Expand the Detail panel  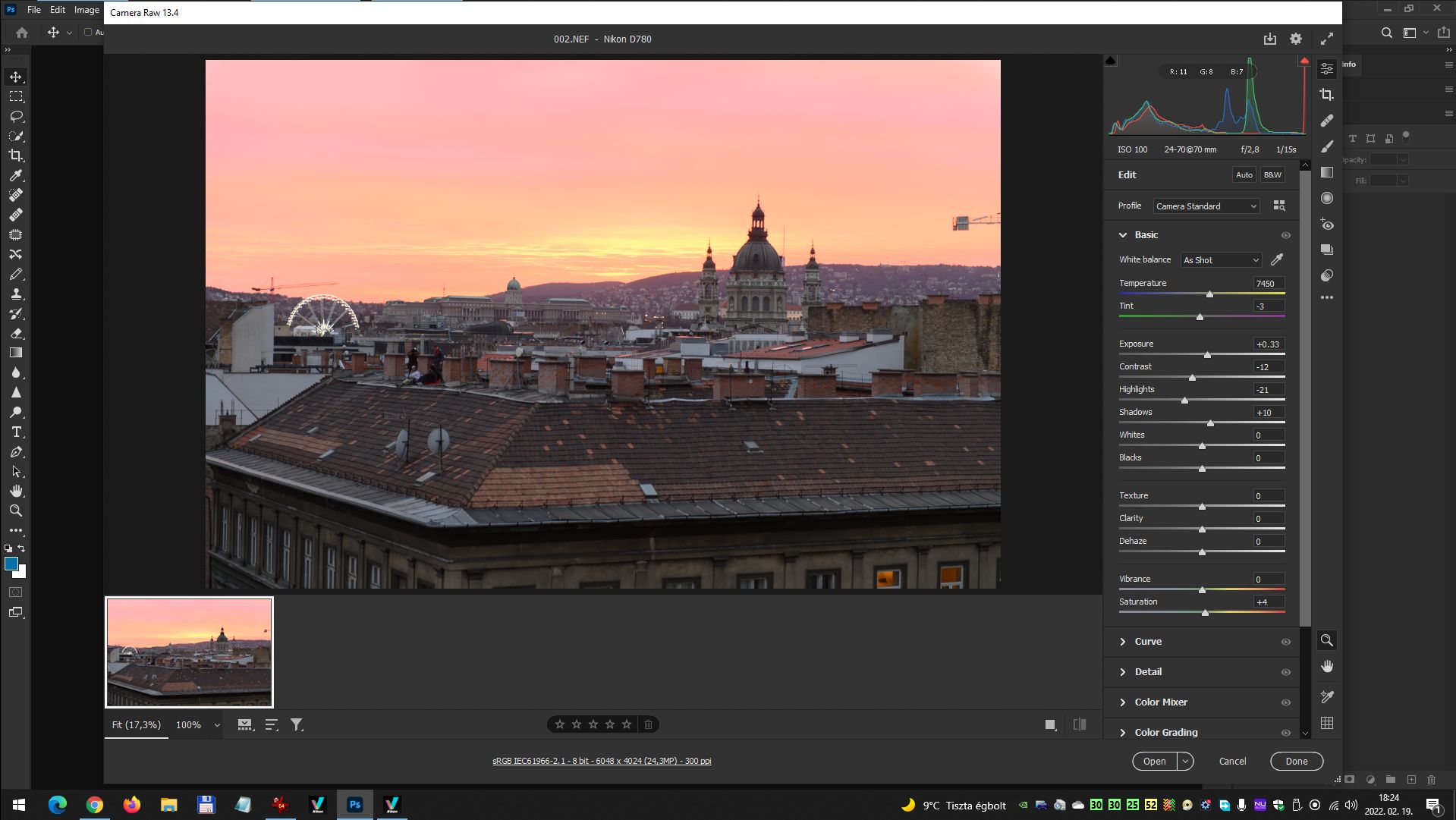click(1148, 672)
